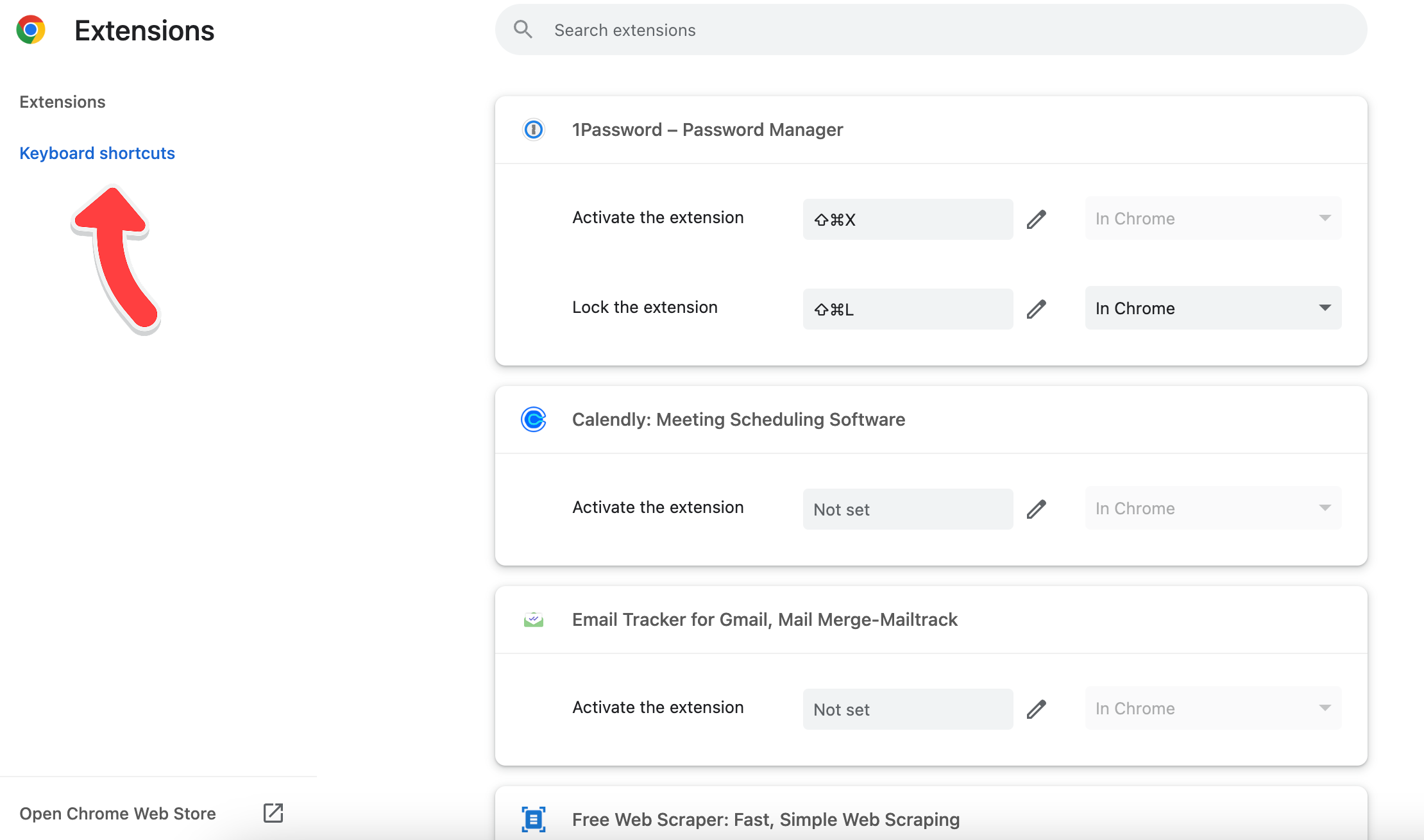Click the Extensions menu item
The height and width of the screenshot is (840, 1424).
point(62,101)
